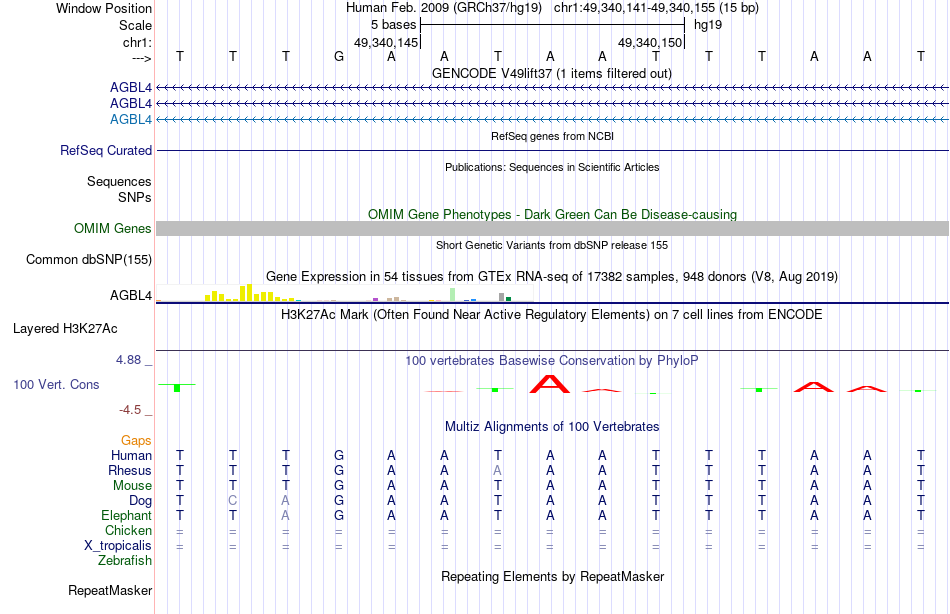Click the hg19 text beside the scale bar
This screenshot has height=614, width=950.
pos(708,25)
